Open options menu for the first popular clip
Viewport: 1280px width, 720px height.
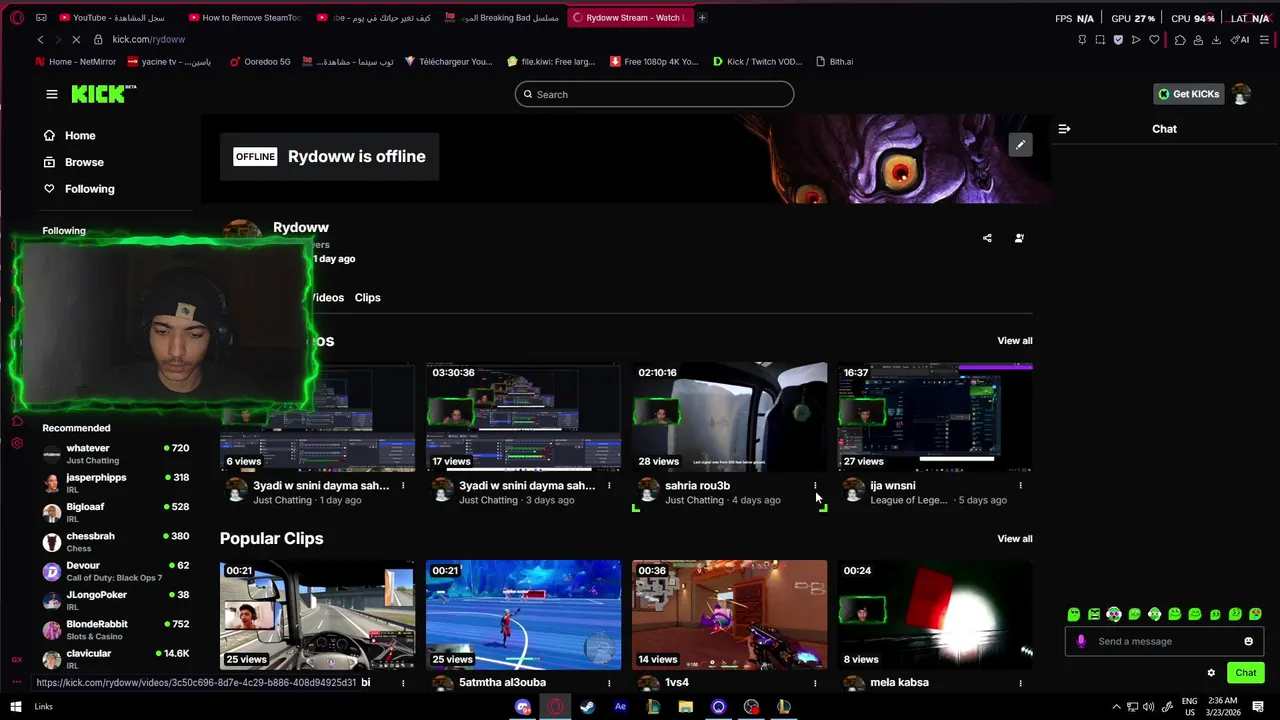tap(403, 683)
